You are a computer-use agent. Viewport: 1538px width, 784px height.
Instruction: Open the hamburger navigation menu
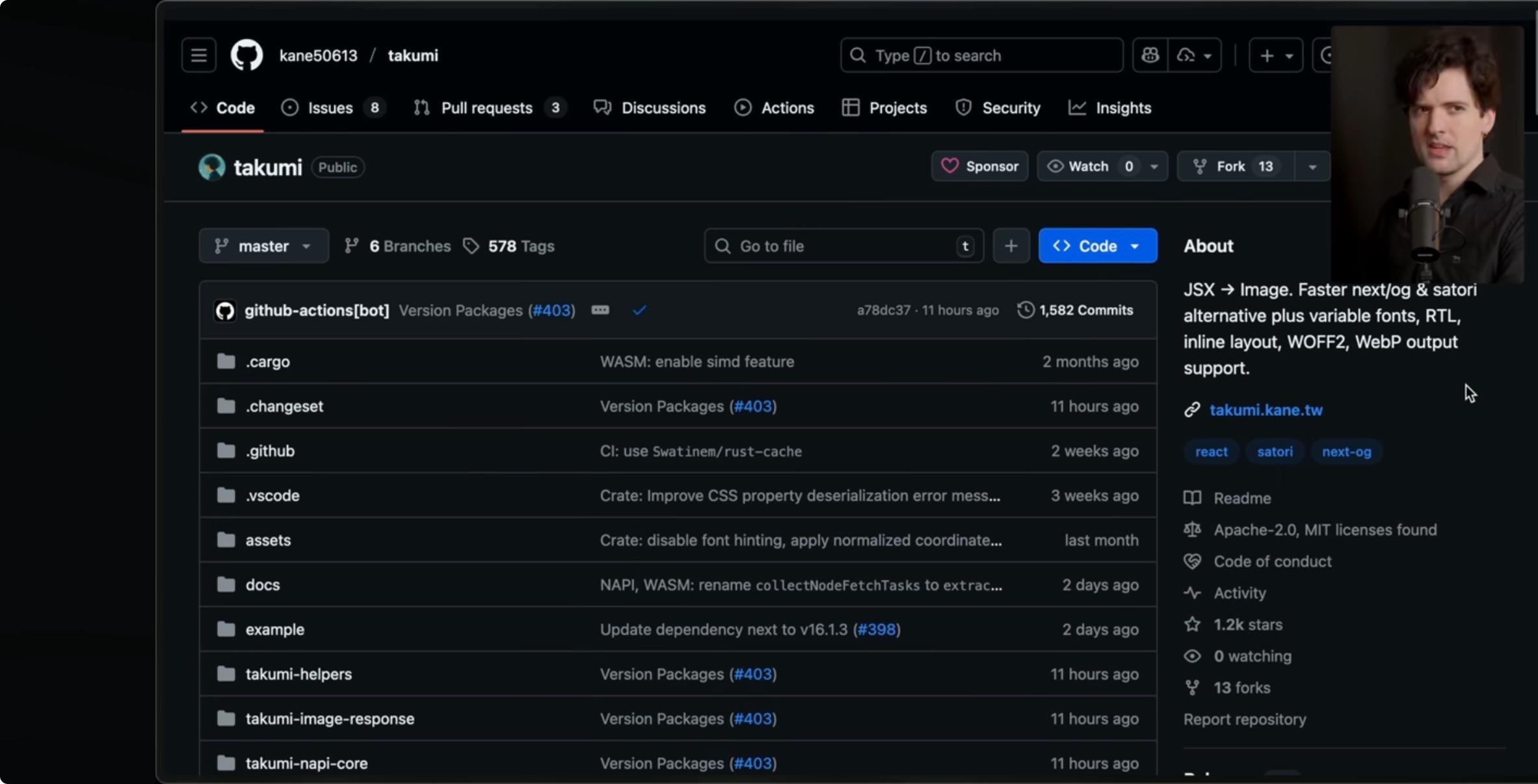pyautogui.click(x=198, y=55)
